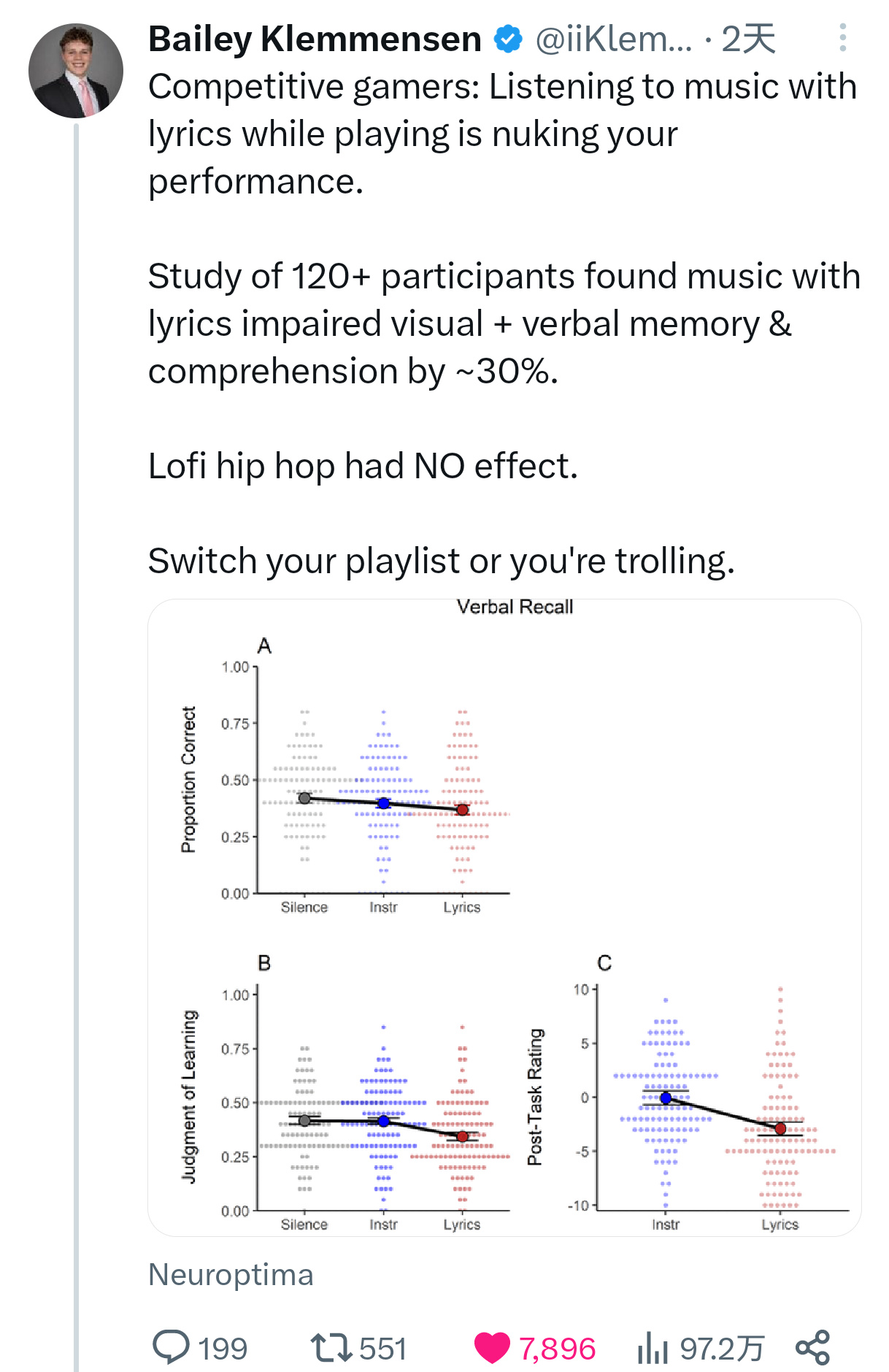Screen dimensions: 889x1372
Task: Open the views bar chart icon
Action: tap(652, 1347)
